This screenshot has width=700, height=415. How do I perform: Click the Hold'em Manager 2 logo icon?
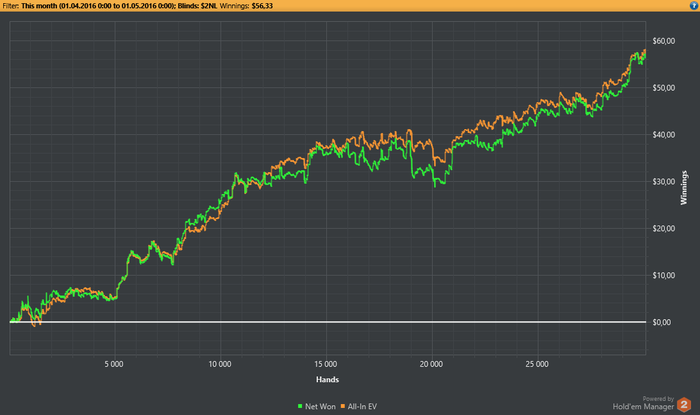[683, 405]
